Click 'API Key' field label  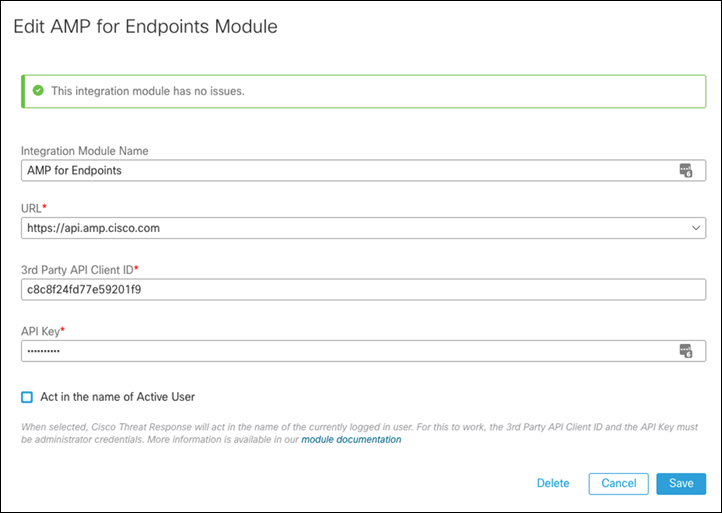point(41,332)
